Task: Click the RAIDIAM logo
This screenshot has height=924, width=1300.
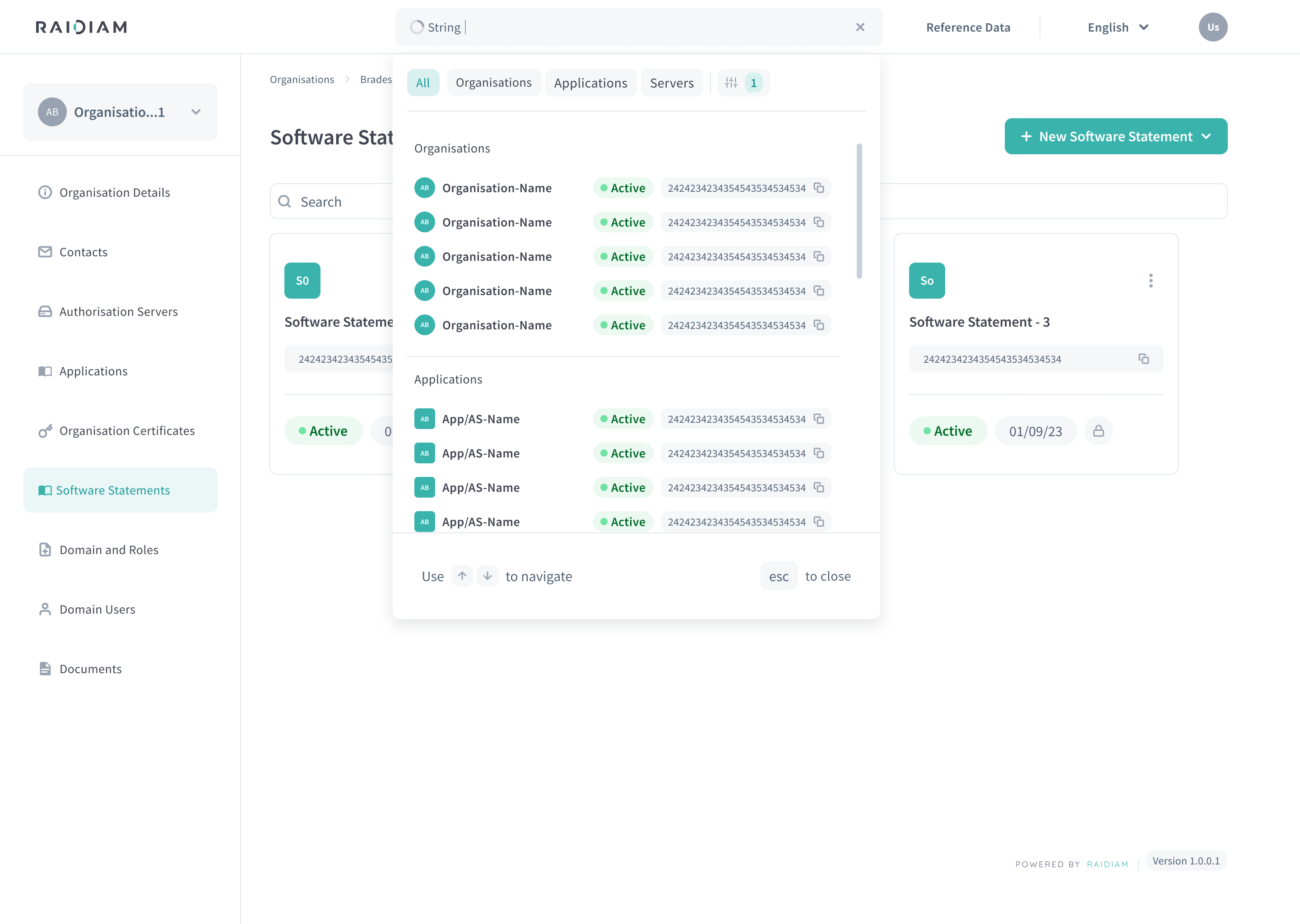Action: coord(81,28)
